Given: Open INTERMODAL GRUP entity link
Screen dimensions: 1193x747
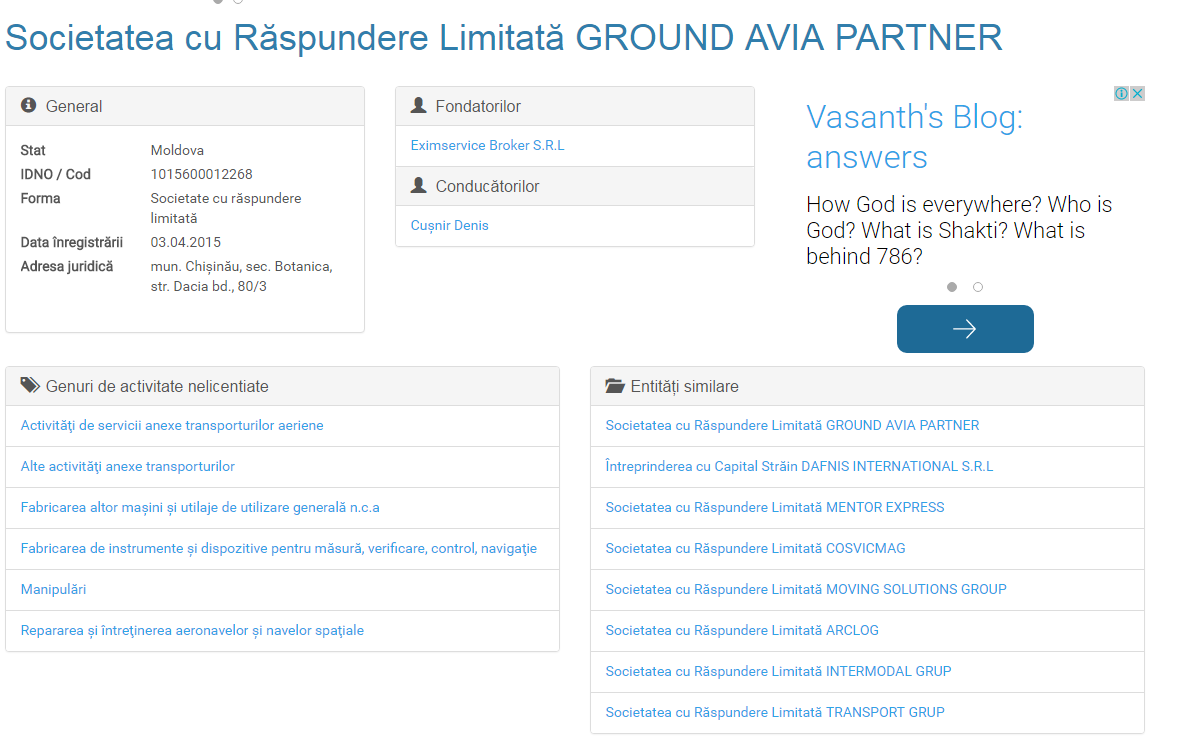Looking at the screenshot, I should pos(778,672).
